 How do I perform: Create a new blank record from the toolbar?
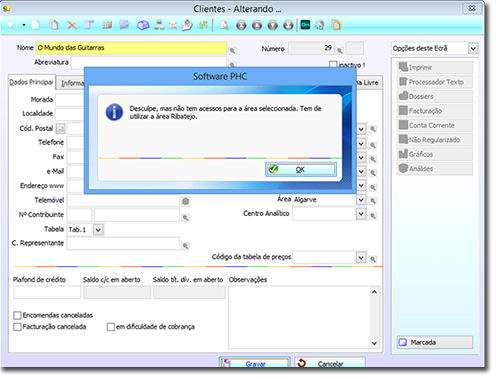36,25
